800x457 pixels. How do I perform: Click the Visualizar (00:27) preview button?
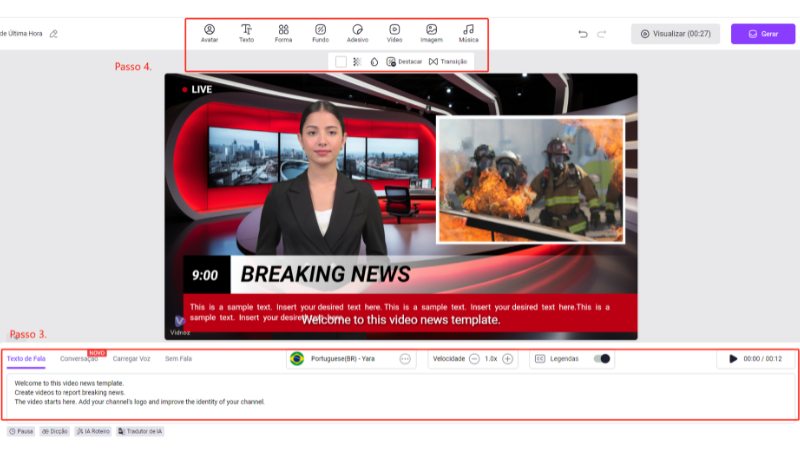click(x=676, y=34)
